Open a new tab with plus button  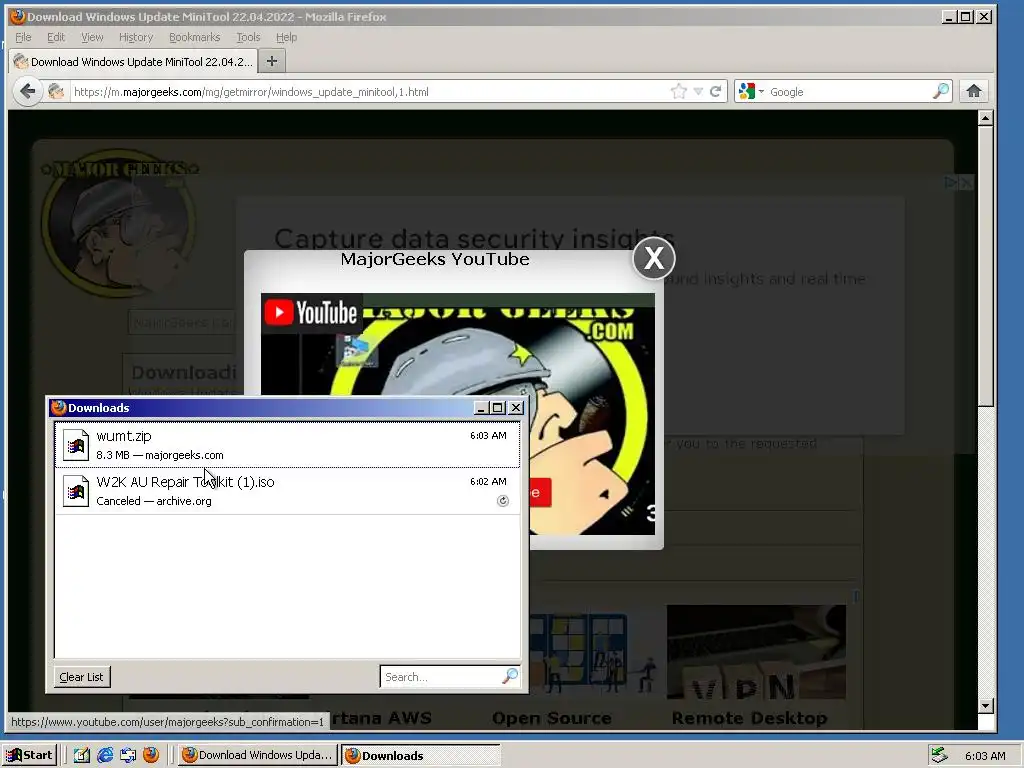(x=272, y=61)
